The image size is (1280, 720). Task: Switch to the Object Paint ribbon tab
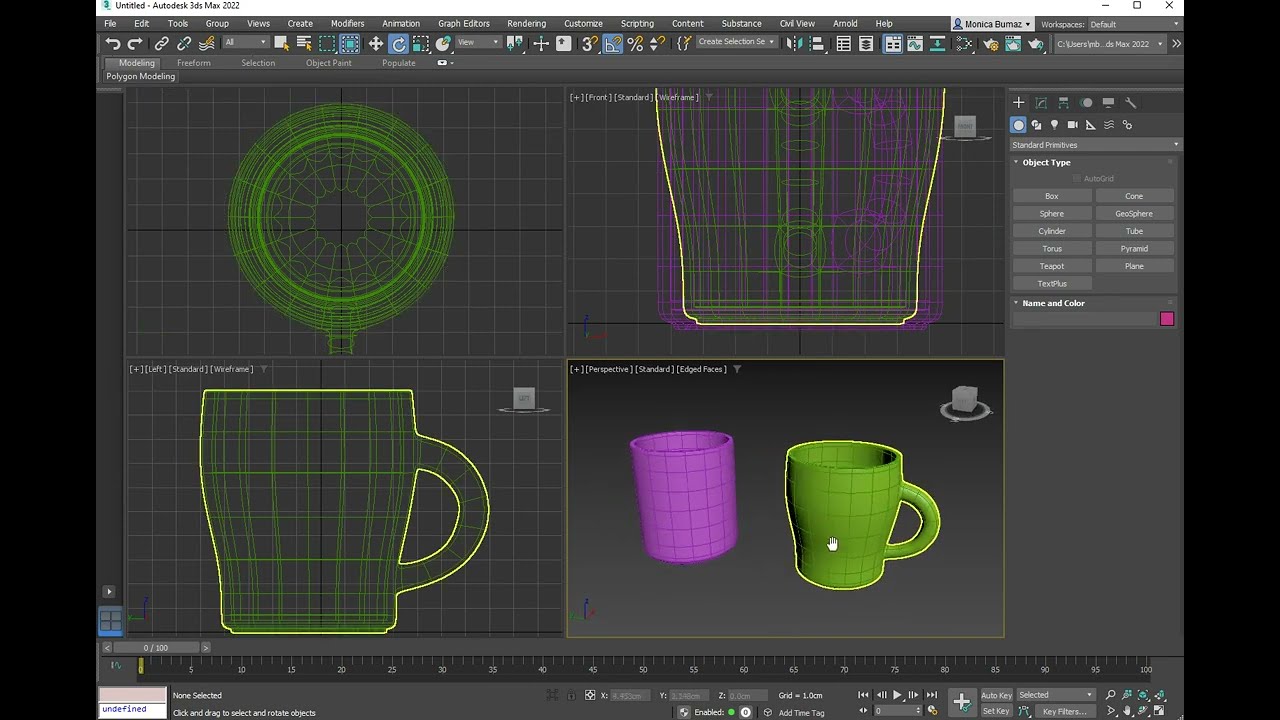pos(329,63)
